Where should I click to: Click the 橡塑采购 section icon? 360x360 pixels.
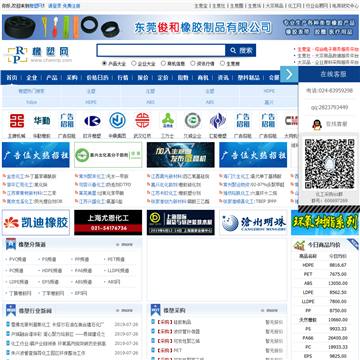click(x=156, y=310)
